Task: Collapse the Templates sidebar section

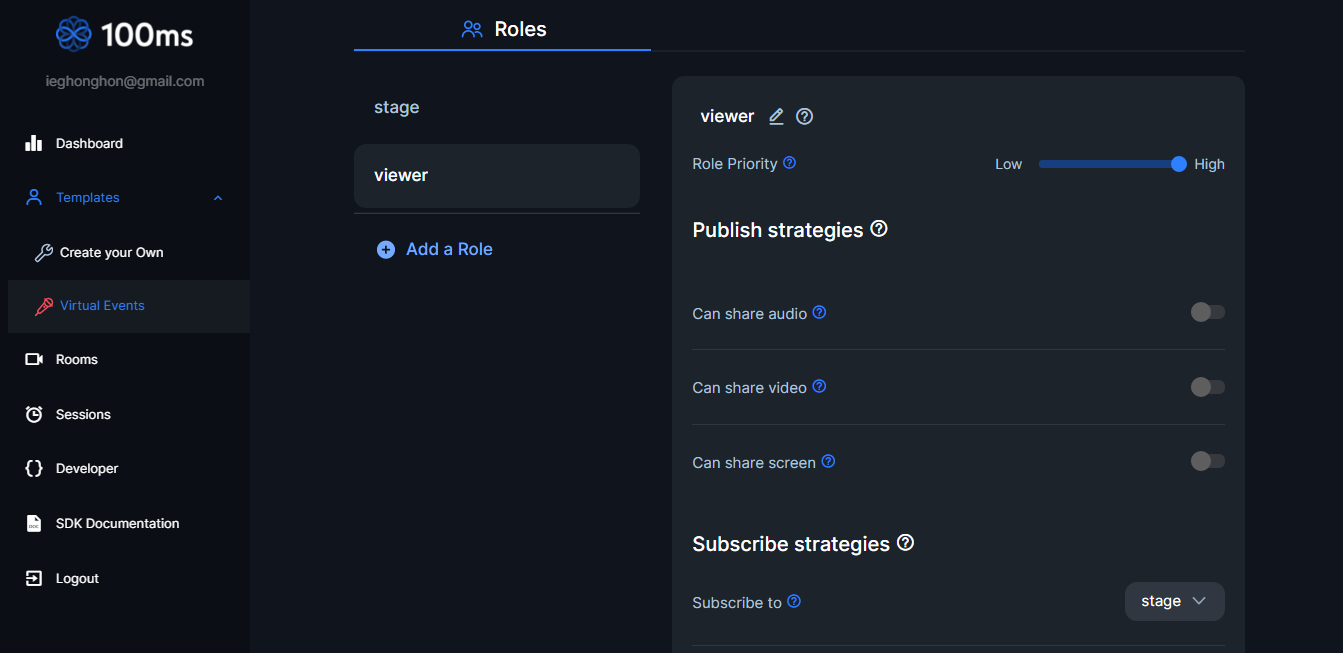Action: coord(218,198)
